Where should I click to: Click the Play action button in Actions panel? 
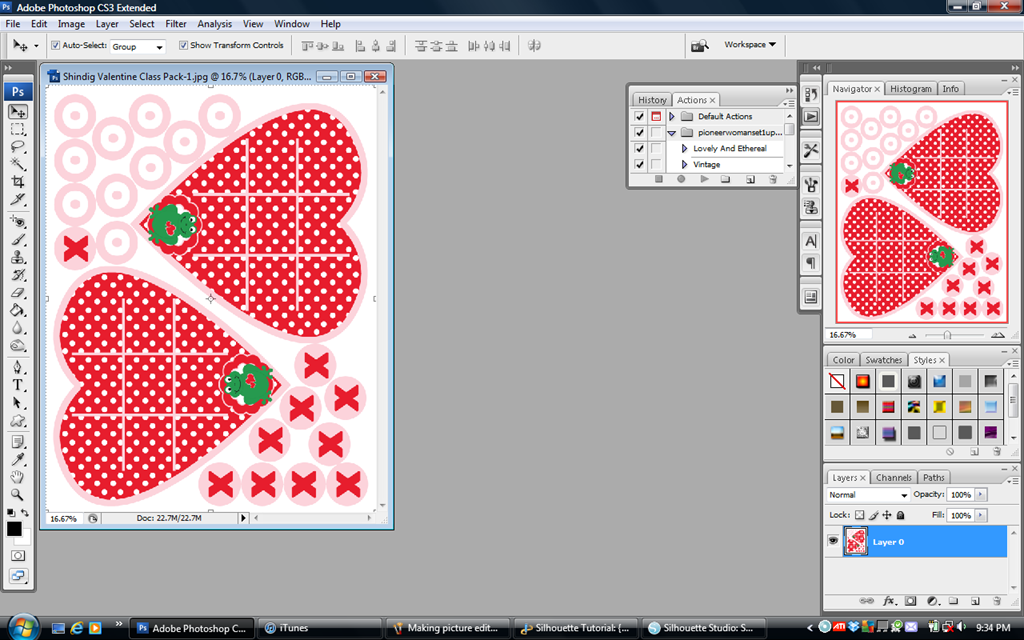pos(704,179)
